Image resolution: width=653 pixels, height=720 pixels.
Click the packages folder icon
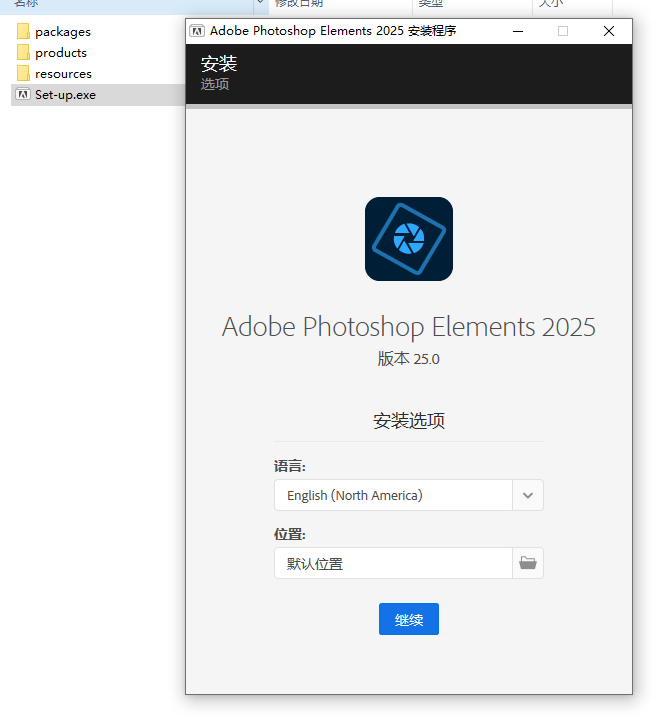23,32
